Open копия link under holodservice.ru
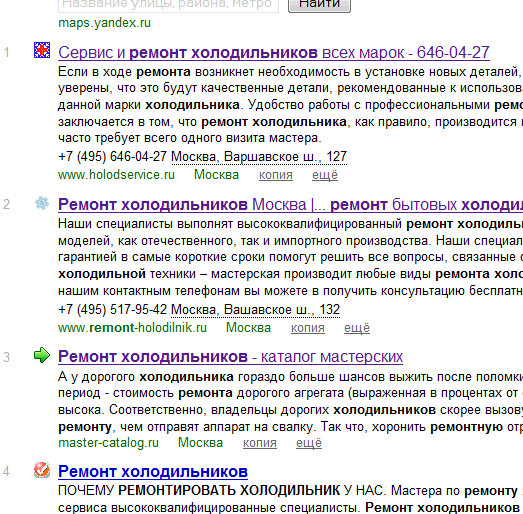The height and width of the screenshot is (514, 523). click(276, 175)
